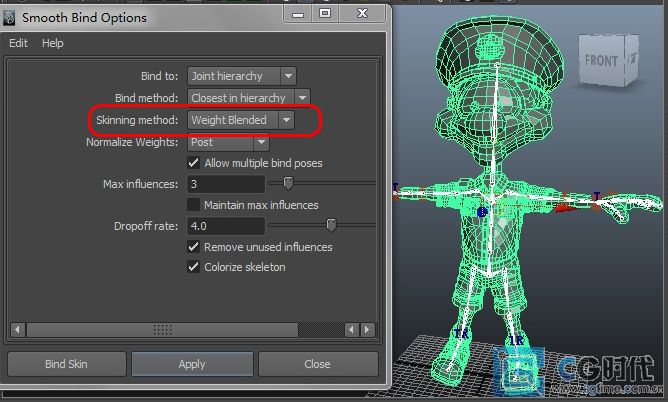
Task: Click the second-to-last scrollbar left arrow
Action: (x=351, y=330)
